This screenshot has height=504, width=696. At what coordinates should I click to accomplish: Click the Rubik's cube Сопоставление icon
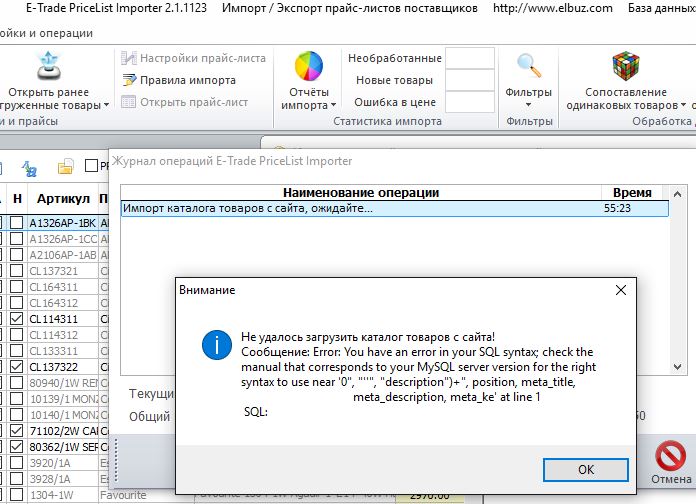626,66
